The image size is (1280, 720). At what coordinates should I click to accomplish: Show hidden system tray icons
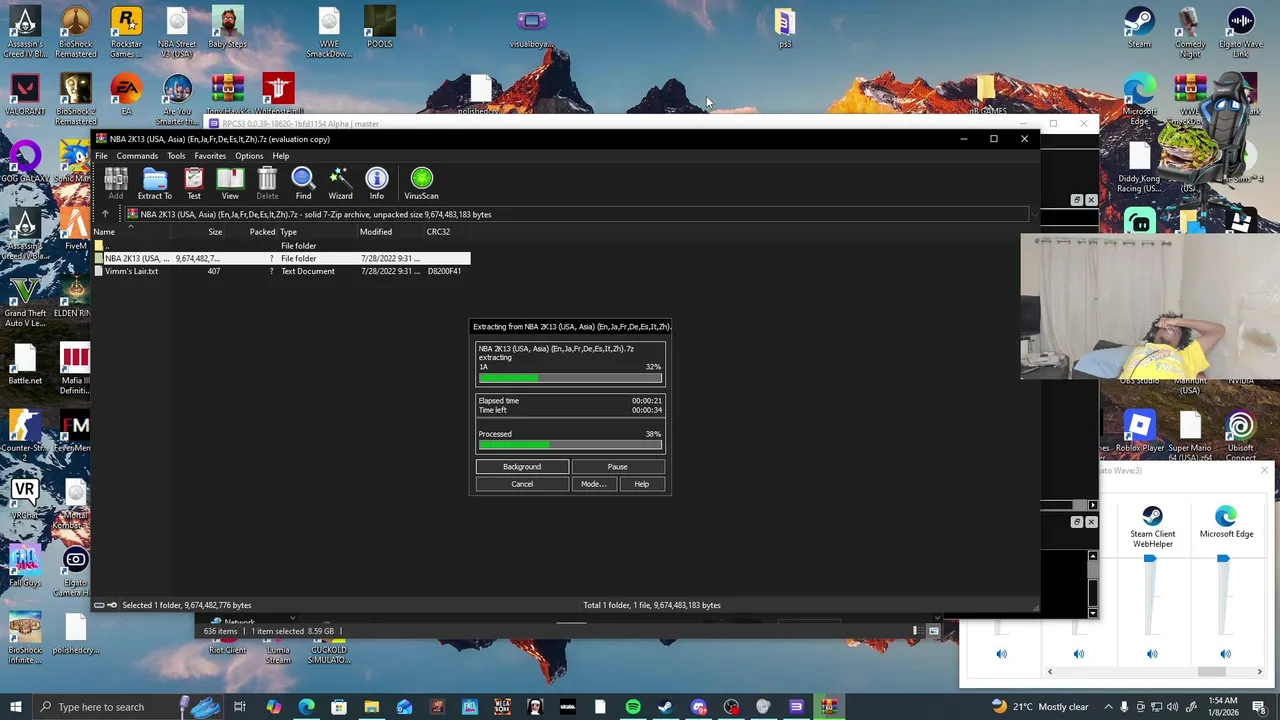1108,707
